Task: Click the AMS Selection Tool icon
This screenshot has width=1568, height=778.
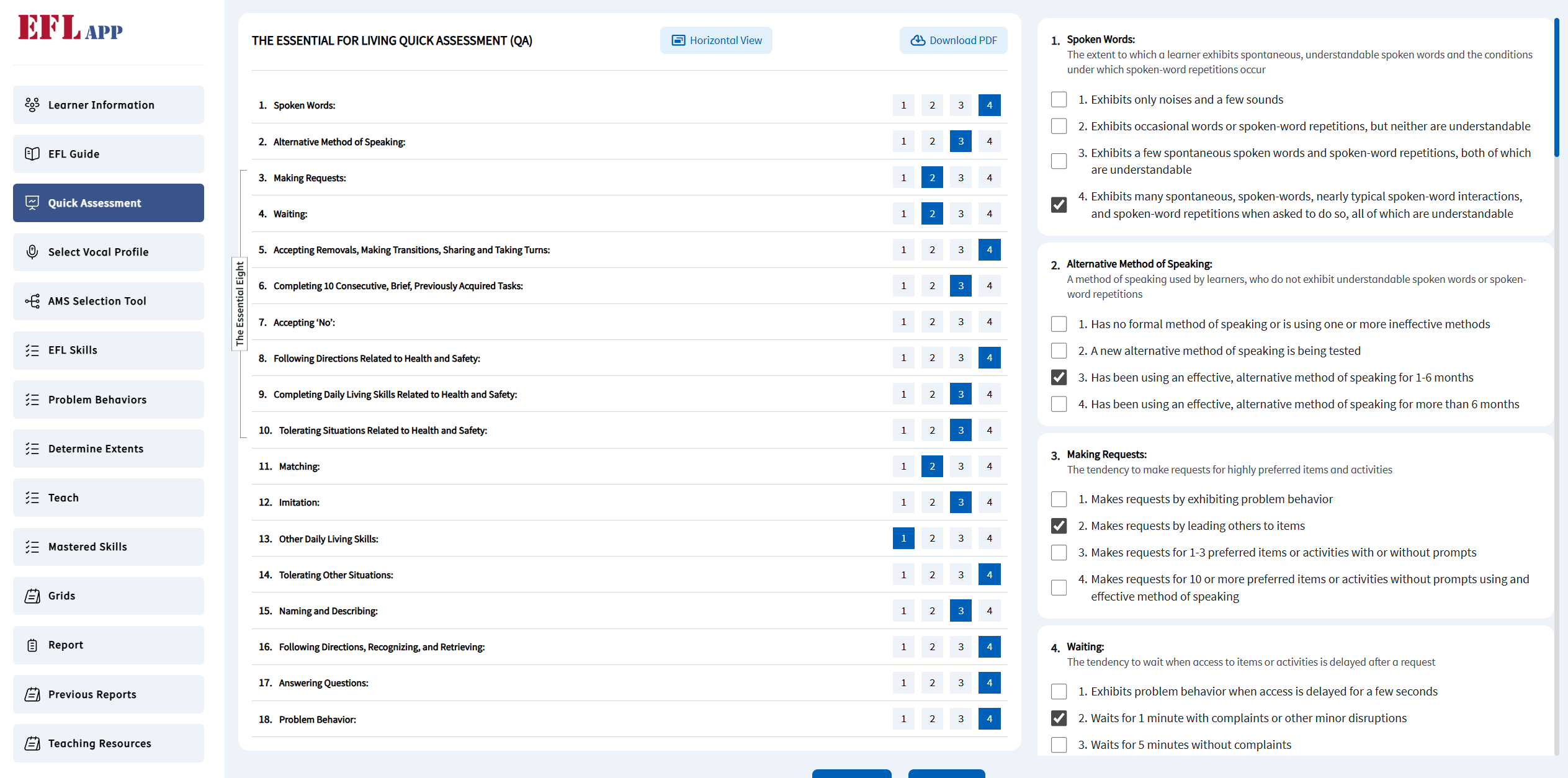Action: point(32,301)
